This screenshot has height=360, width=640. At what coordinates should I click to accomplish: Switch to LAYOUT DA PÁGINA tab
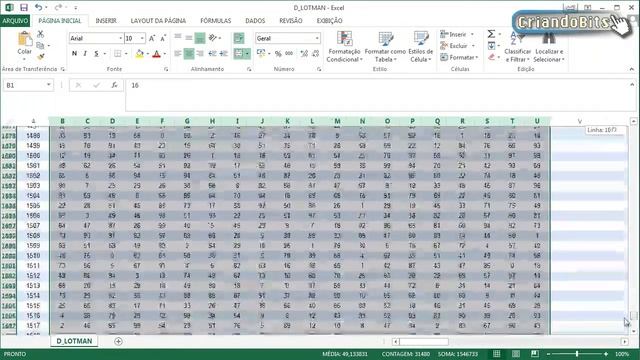pos(158,20)
